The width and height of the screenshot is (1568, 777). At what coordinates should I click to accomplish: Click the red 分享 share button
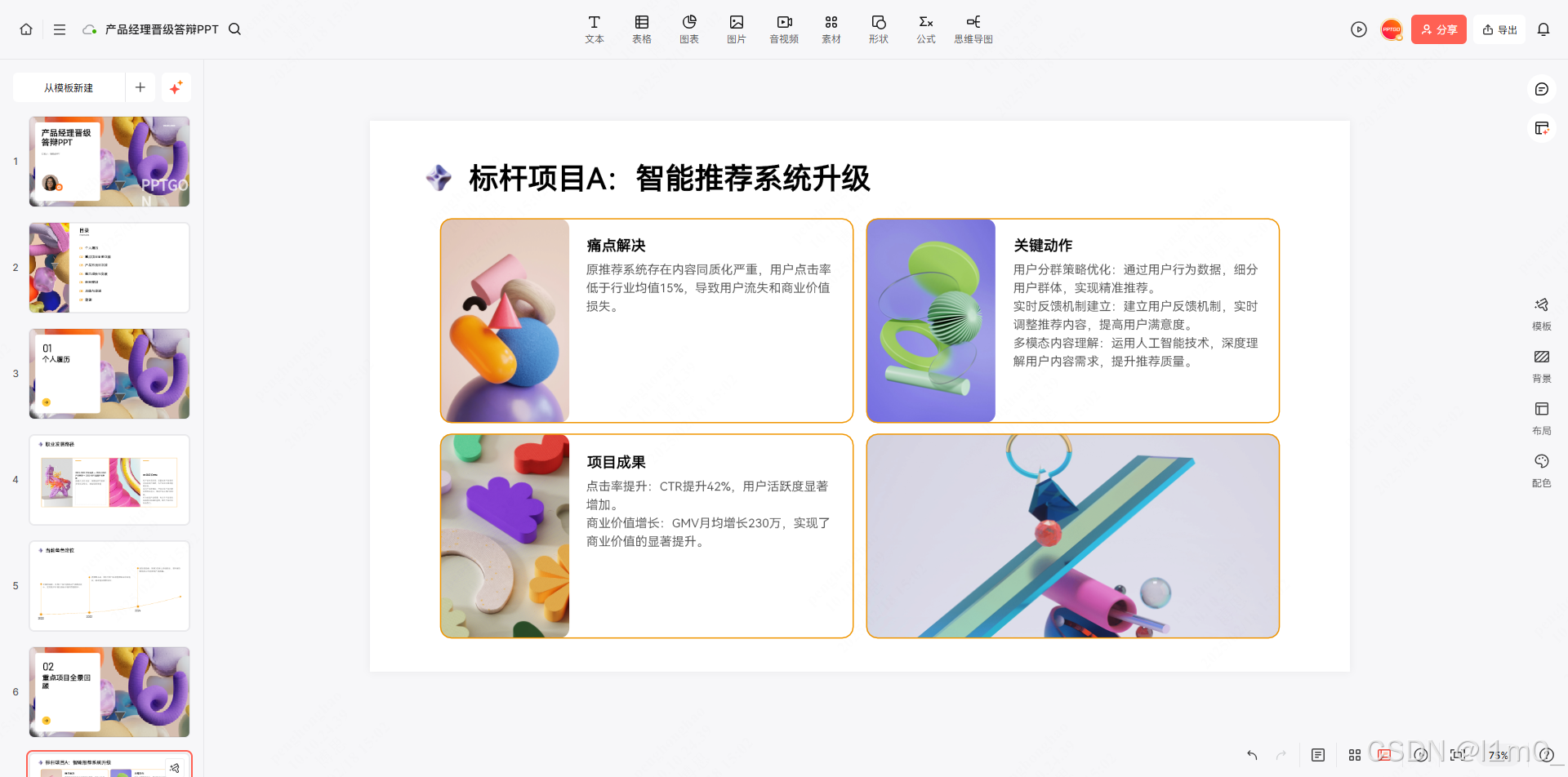[1439, 29]
